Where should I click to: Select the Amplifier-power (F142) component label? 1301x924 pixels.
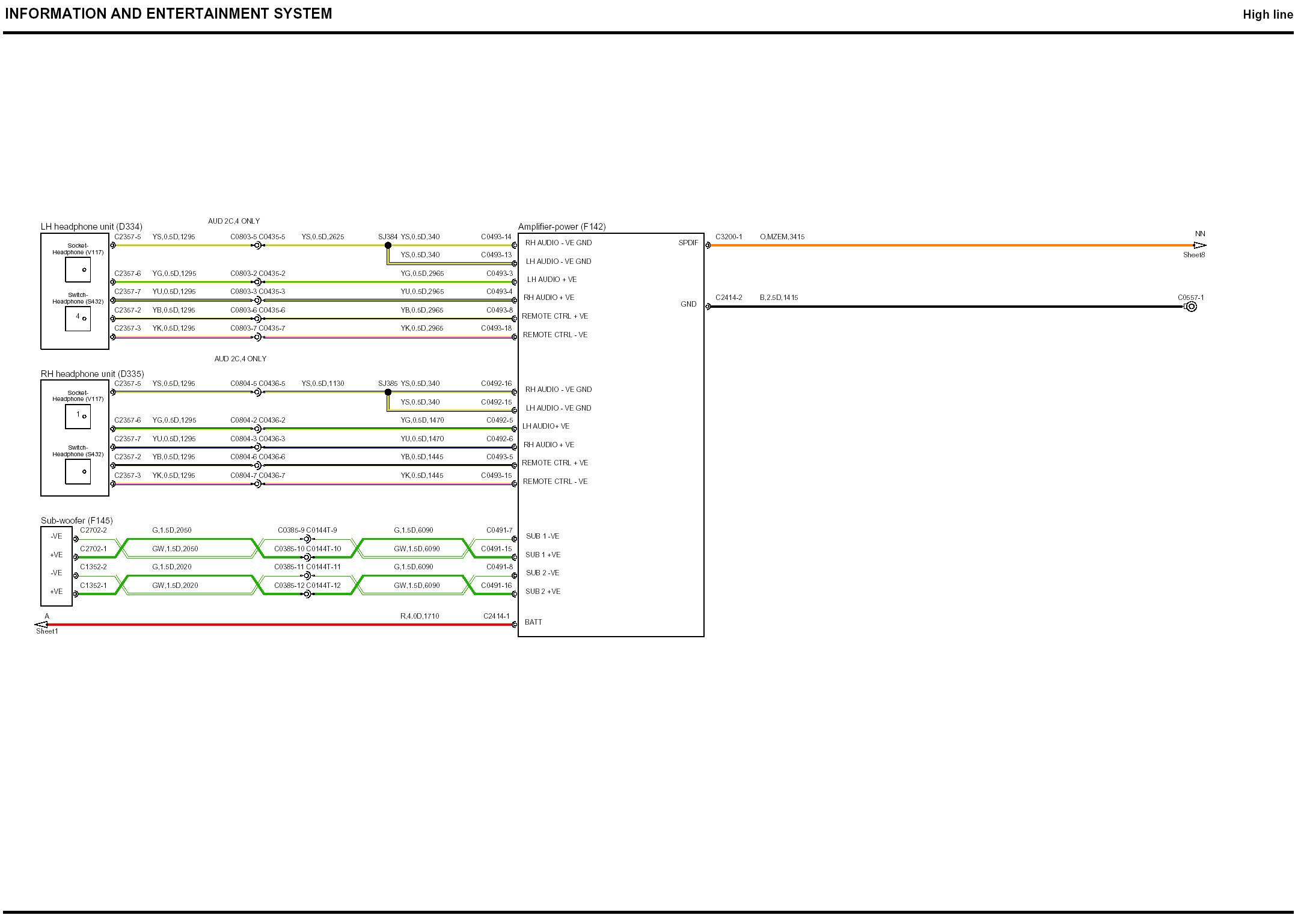[x=562, y=227]
